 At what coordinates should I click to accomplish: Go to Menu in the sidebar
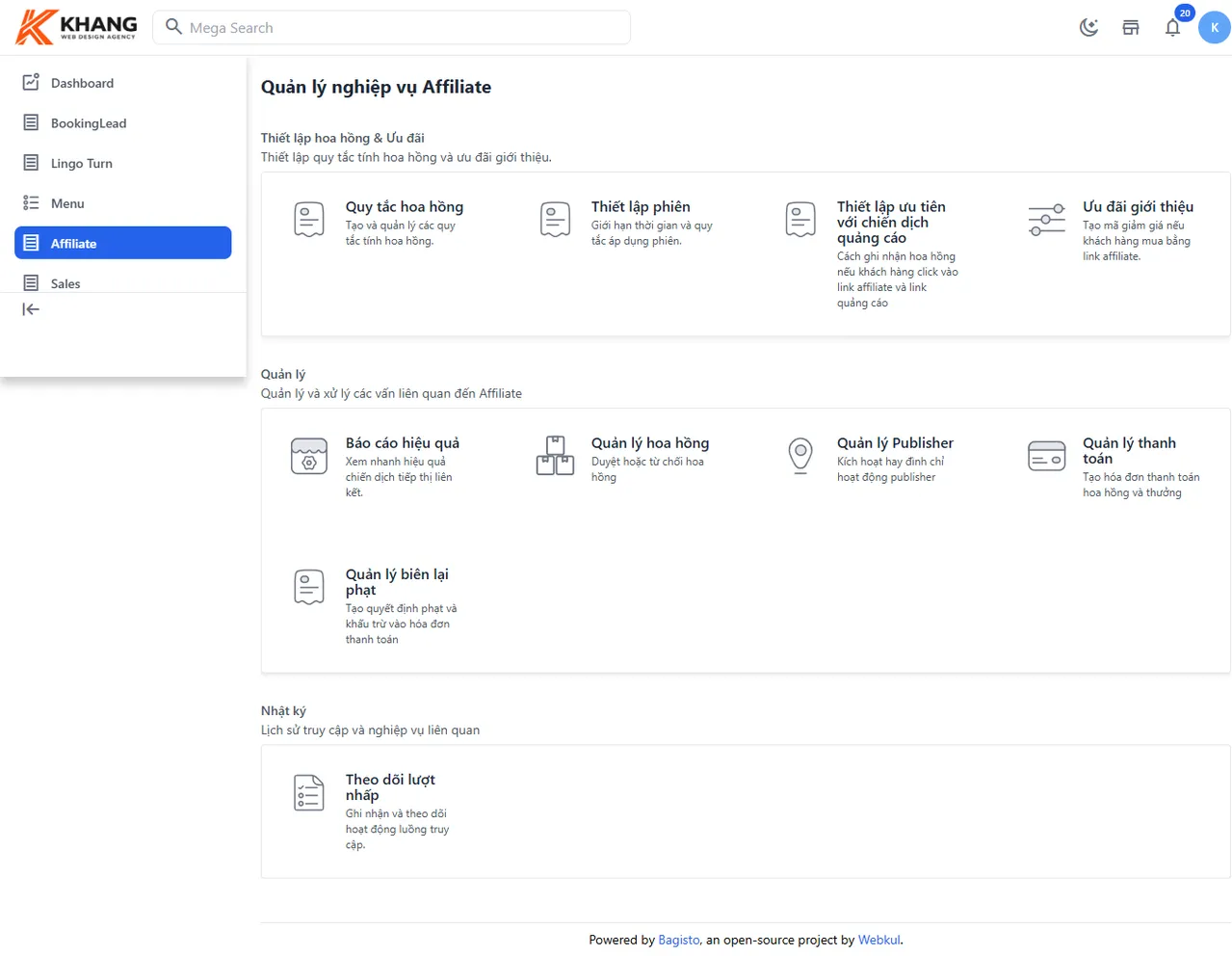123,203
